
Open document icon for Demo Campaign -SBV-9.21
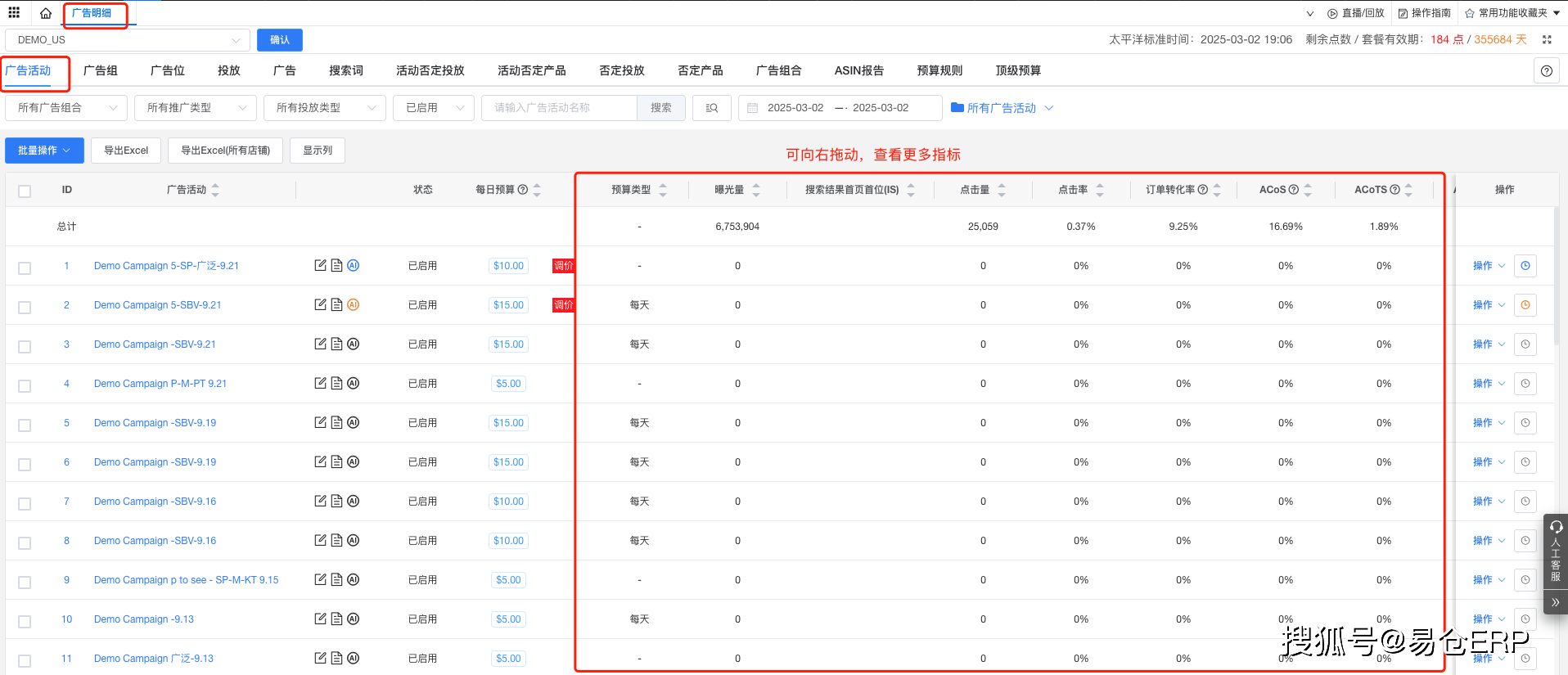pyautogui.click(x=336, y=344)
